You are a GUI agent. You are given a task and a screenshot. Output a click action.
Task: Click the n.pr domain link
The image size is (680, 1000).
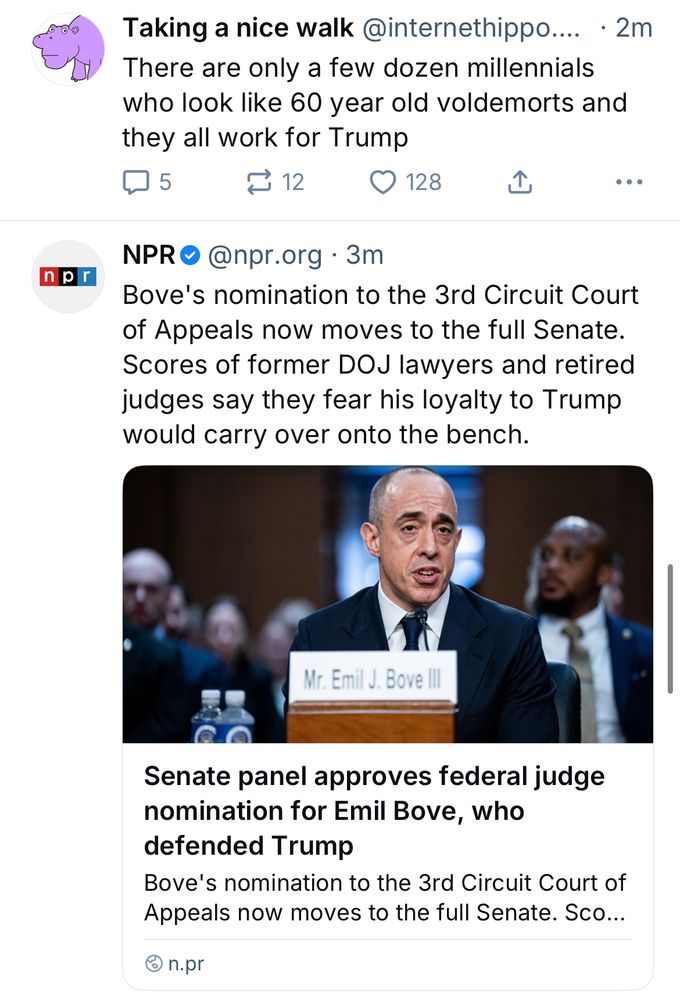click(188, 964)
